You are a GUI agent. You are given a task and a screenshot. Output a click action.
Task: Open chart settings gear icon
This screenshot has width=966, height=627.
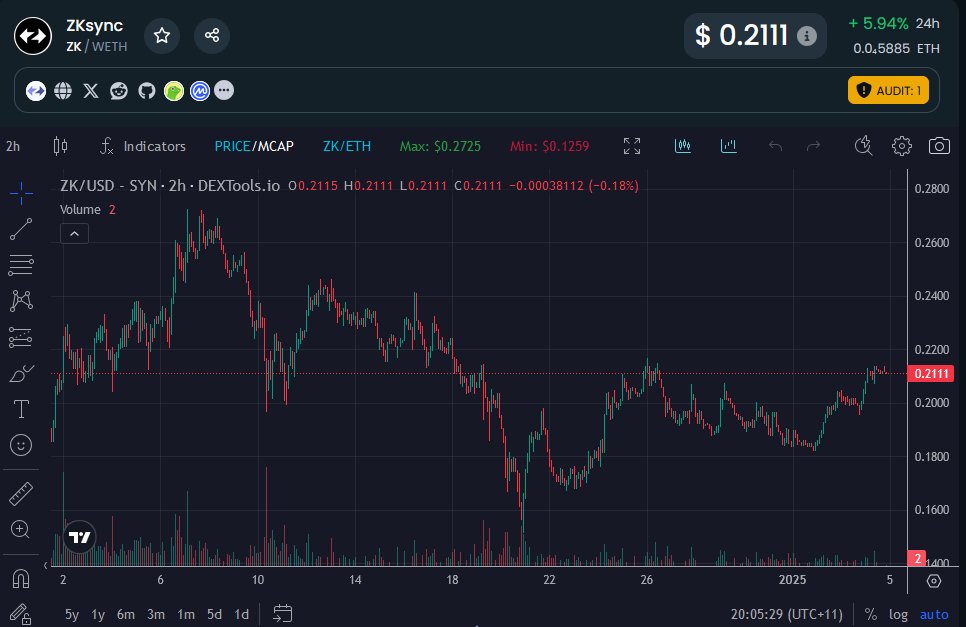[x=902, y=146]
